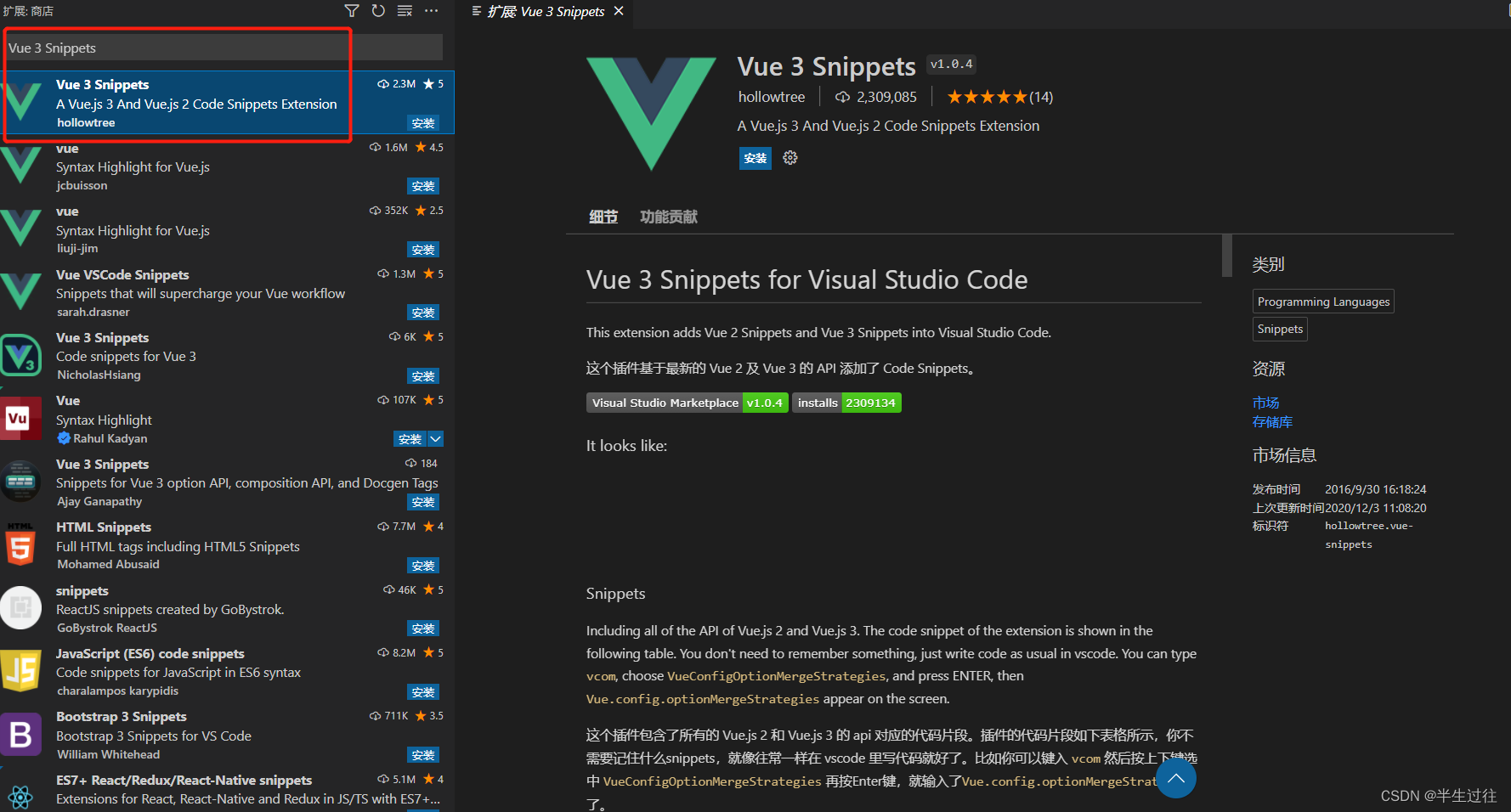Select the liuji-jim vue extension icon
This screenshot has width=1511, height=812.
tap(21, 228)
